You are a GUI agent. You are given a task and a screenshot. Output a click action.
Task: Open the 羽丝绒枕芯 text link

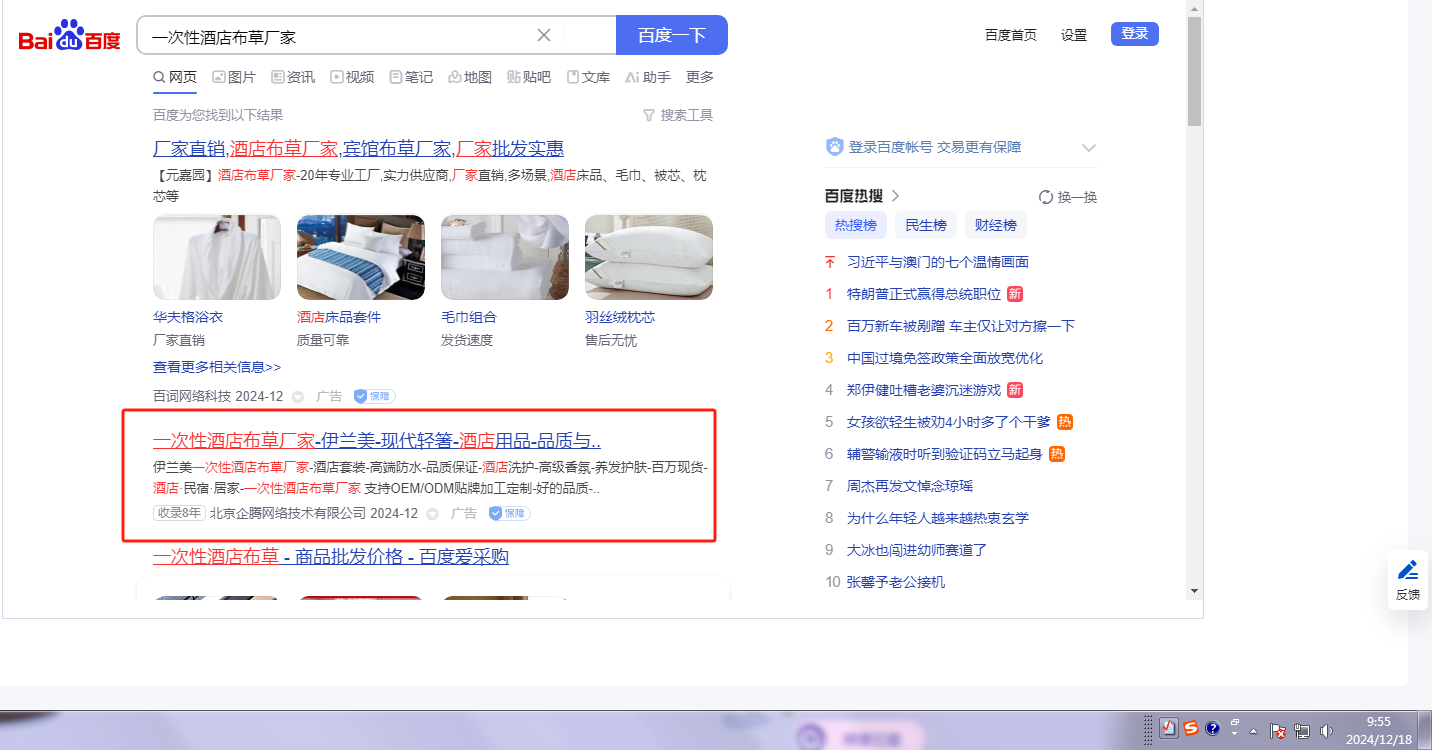[x=620, y=317]
